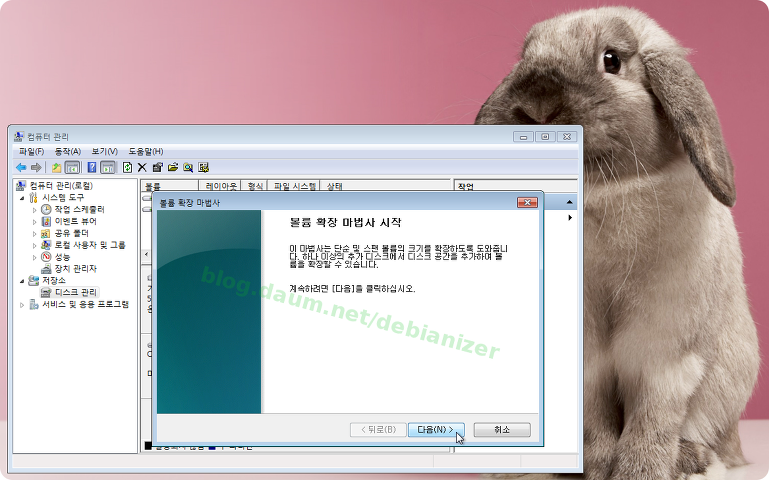Image resolution: width=769 pixels, height=480 pixels.
Task: Select the 디스크 관리 tree item
Action: (x=70, y=292)
